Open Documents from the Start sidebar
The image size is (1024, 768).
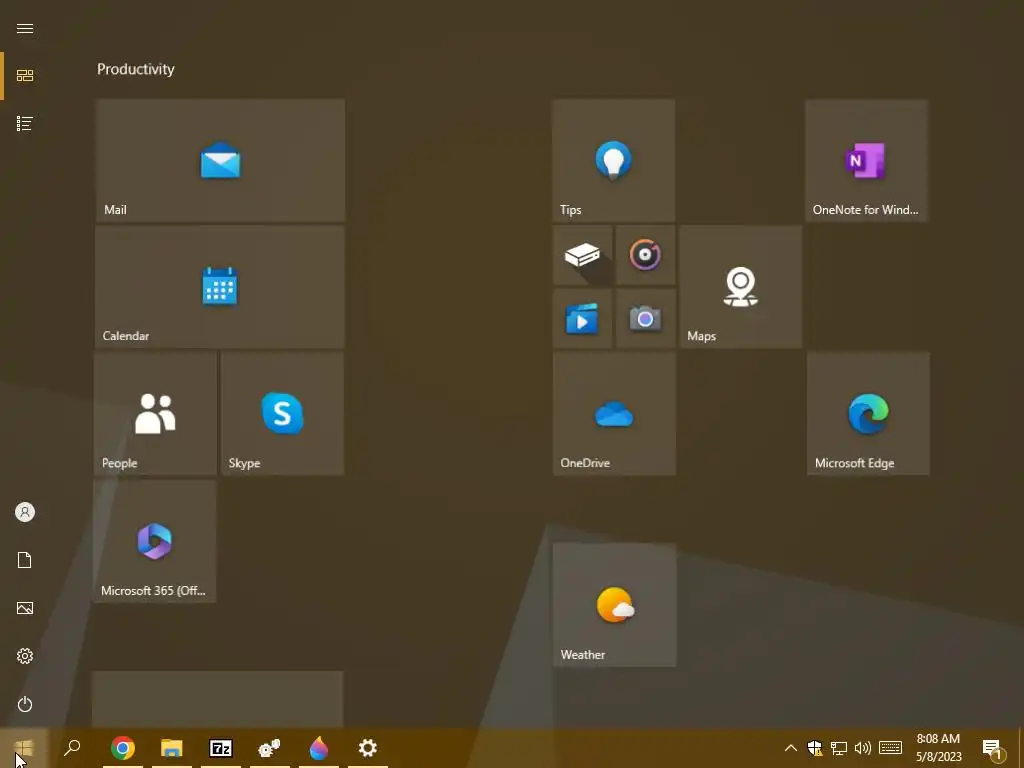point(25,560)
